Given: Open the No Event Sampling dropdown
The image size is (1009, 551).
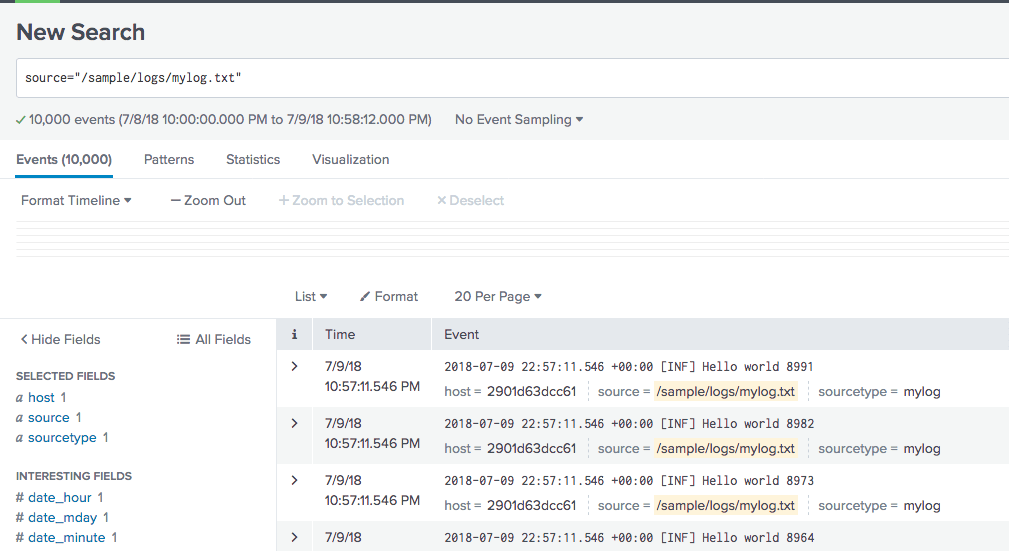Looking at the screenshot, I should (519, 120).
